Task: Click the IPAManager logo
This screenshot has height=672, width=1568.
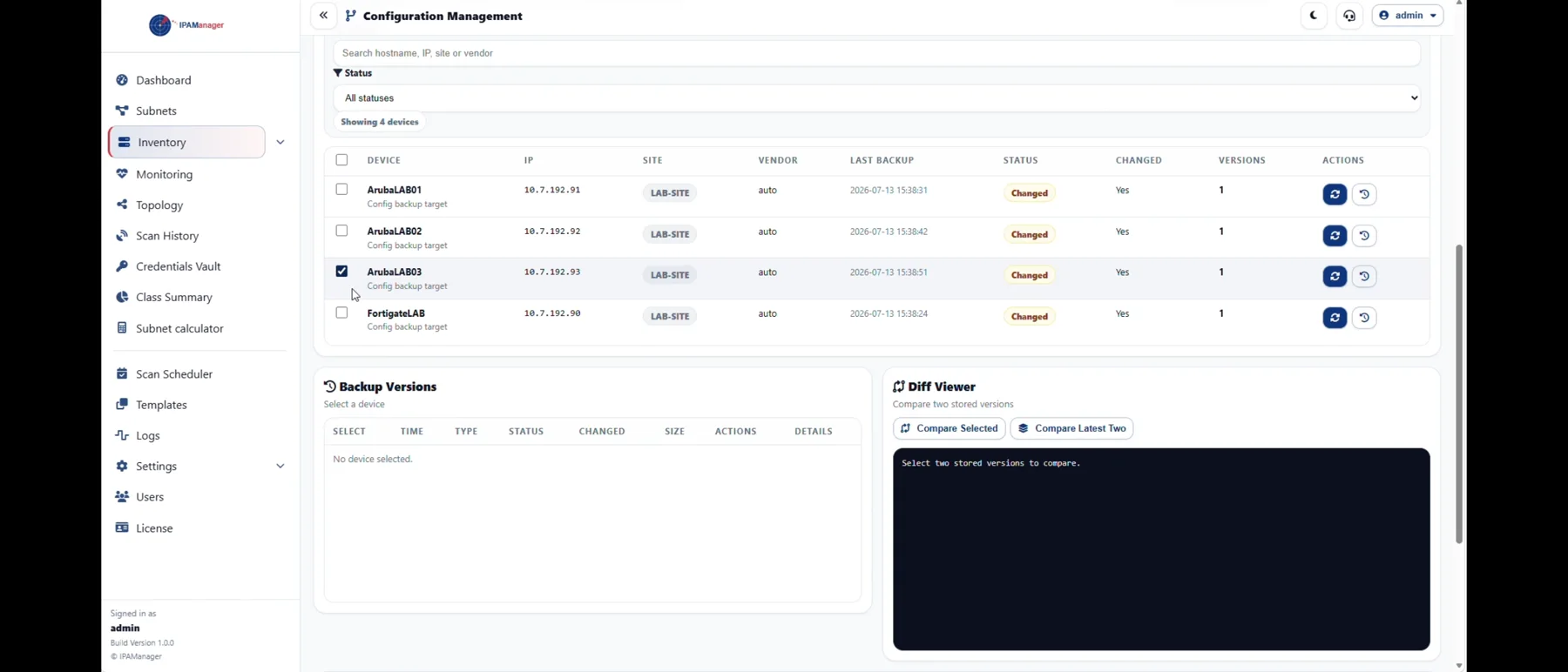Action: coord(186,25)
